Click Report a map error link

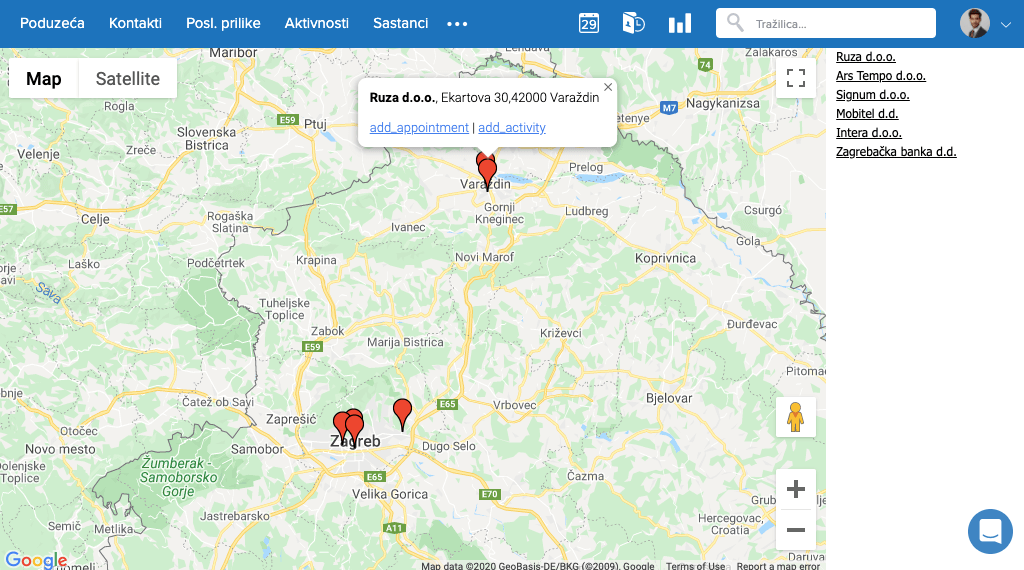778,565
